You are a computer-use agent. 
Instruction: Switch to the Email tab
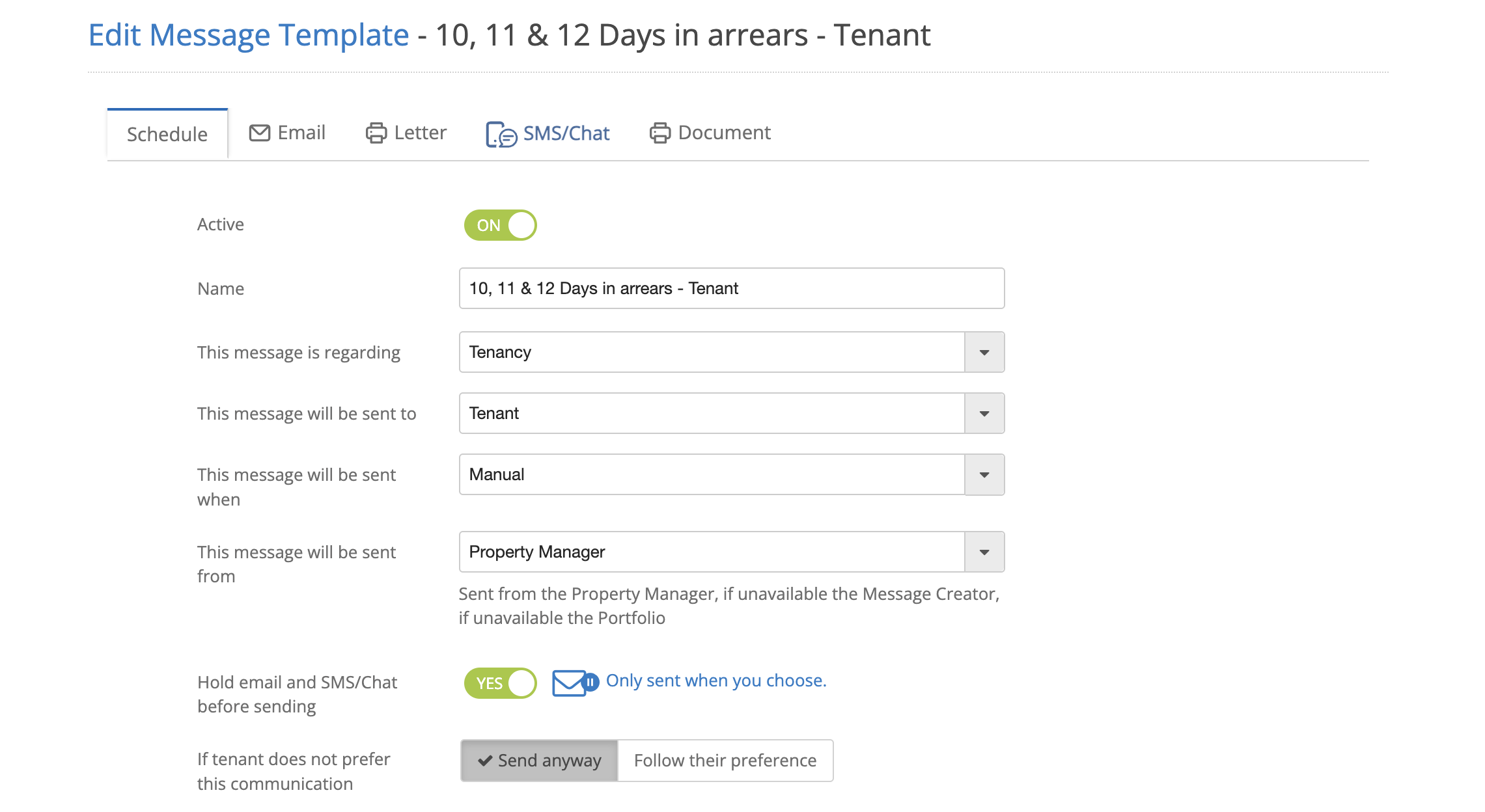tap(287, 133)
